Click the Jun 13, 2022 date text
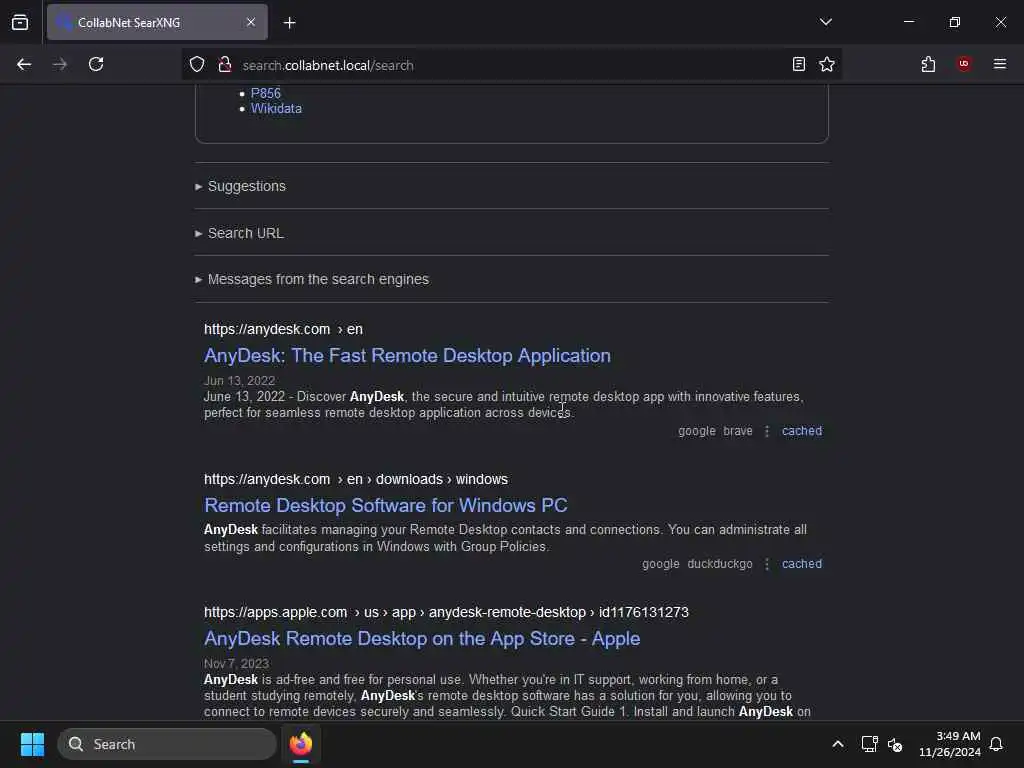This screenshot has width=1024, height=768. [x=239, y=381]
